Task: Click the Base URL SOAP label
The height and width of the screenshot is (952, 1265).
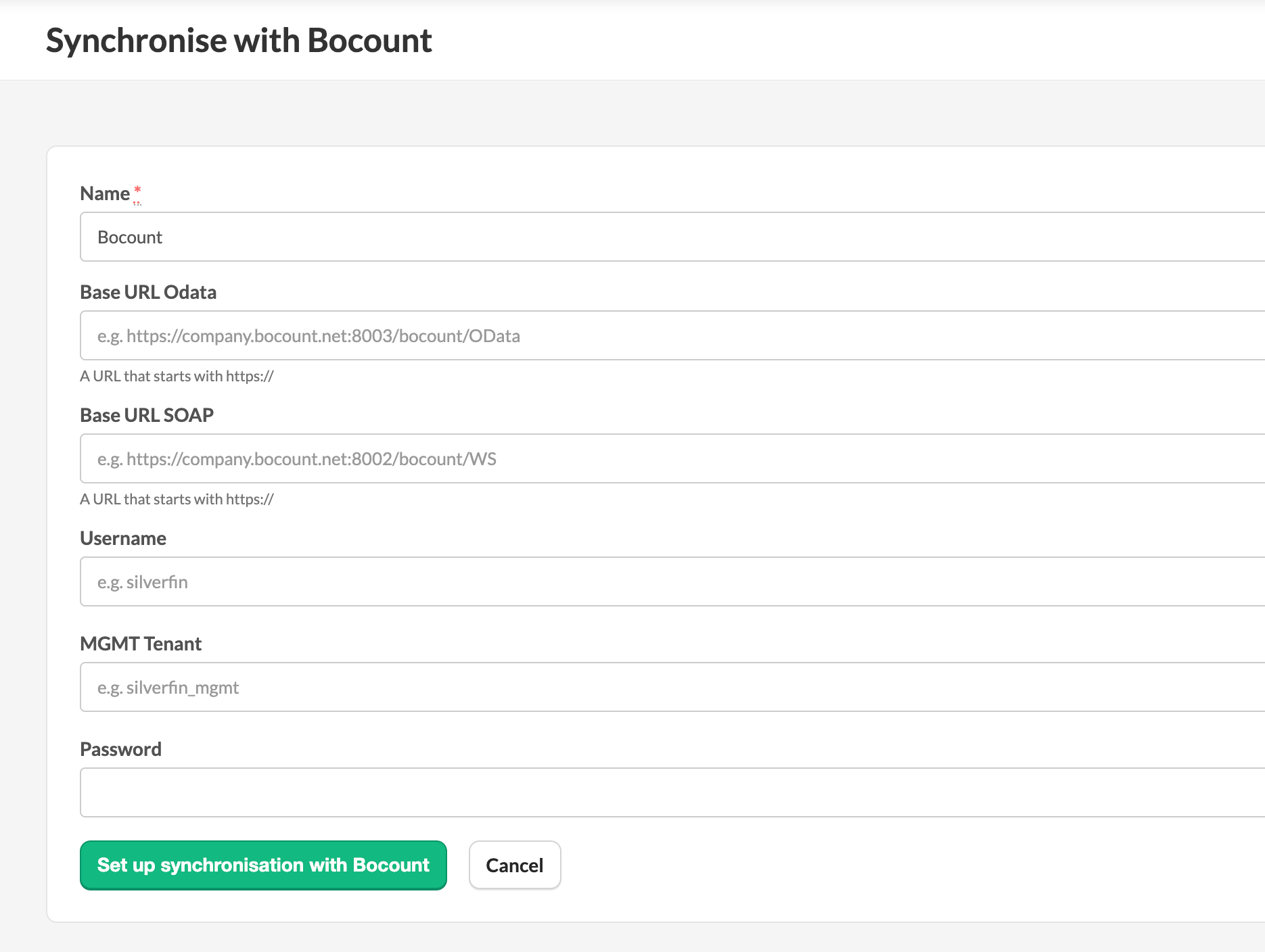Action: point(147,415)
